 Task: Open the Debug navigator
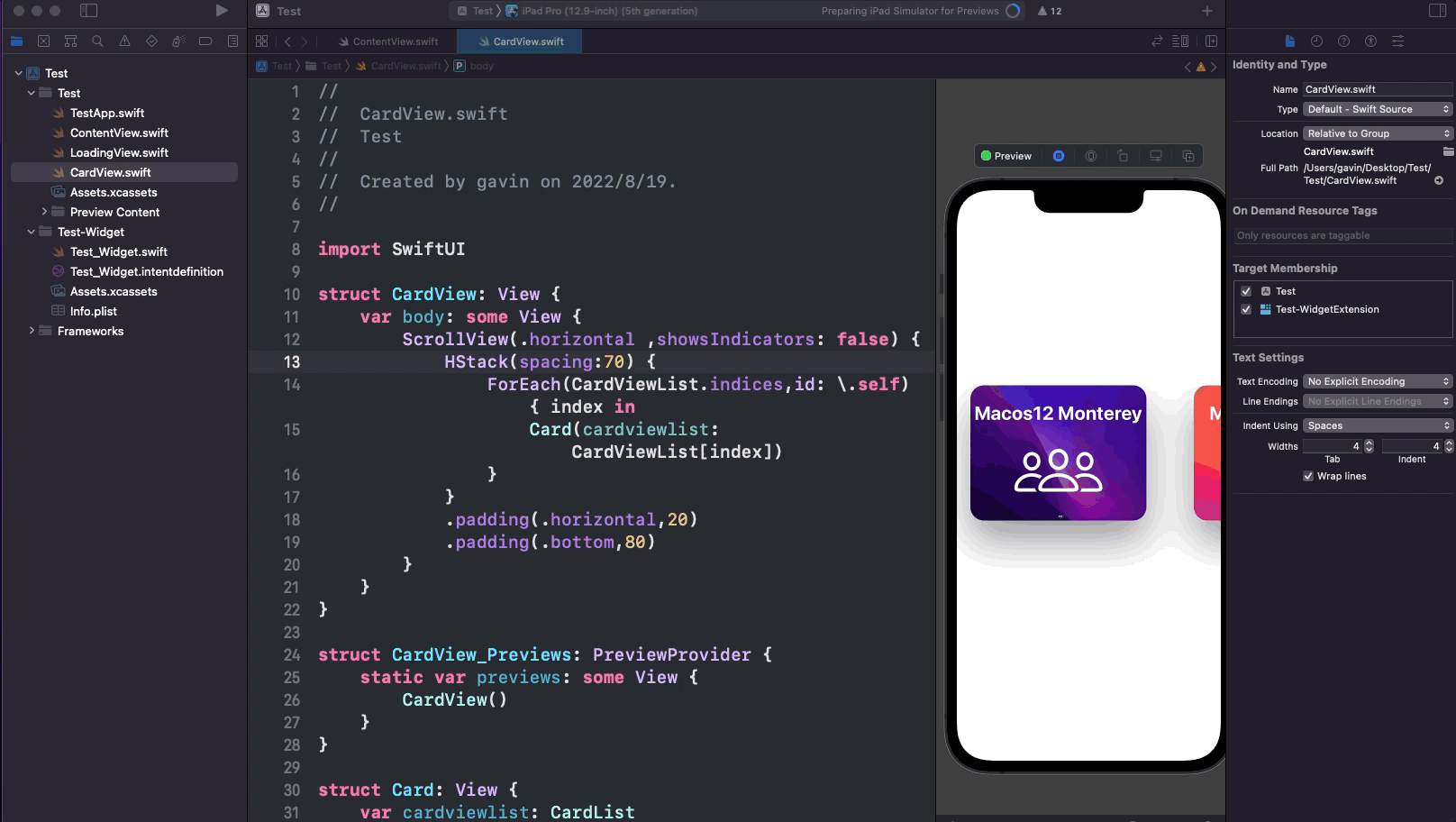pyautogui.click(x=178, y=41)
